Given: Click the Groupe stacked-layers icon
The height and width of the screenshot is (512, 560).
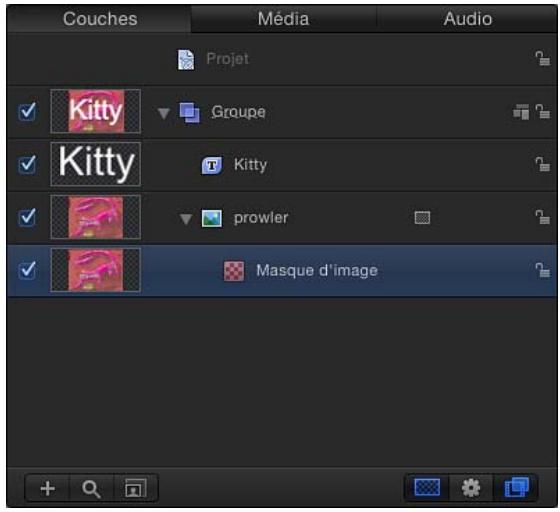Looking at the screenshot, I should 189,113.
